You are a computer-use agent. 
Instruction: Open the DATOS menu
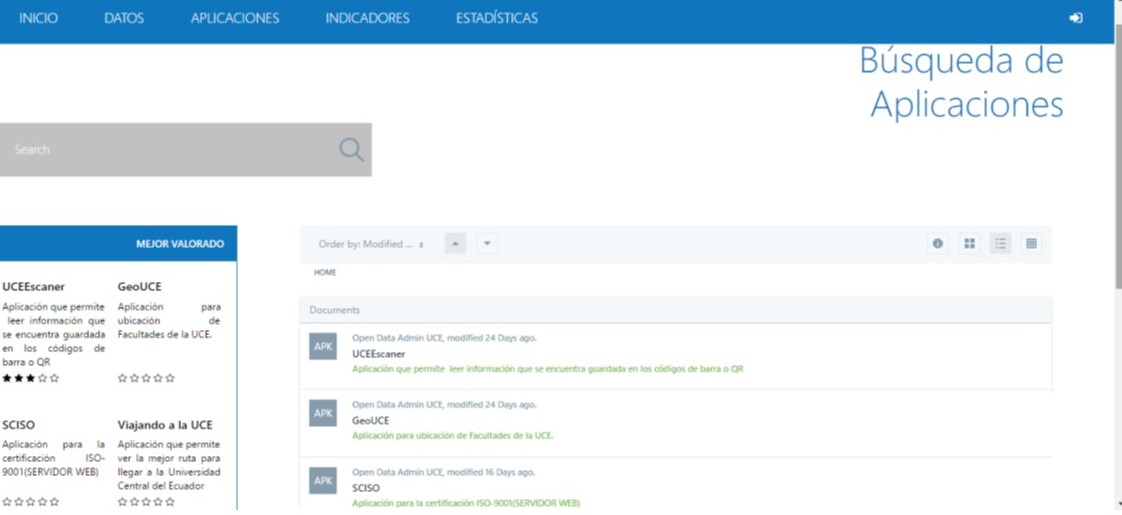pos(124,18)
